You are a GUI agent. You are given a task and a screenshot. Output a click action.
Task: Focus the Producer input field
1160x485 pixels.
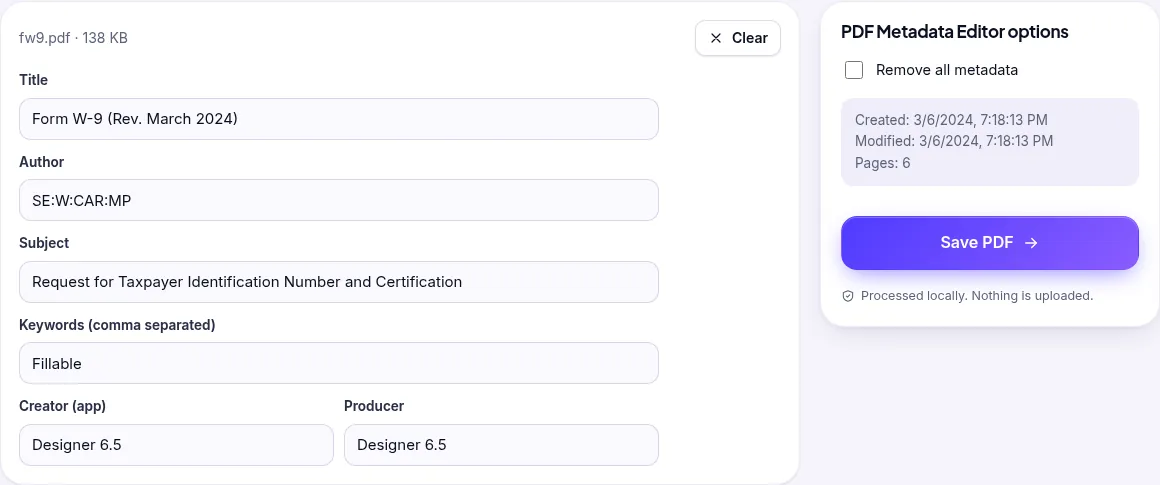(501, 445)
